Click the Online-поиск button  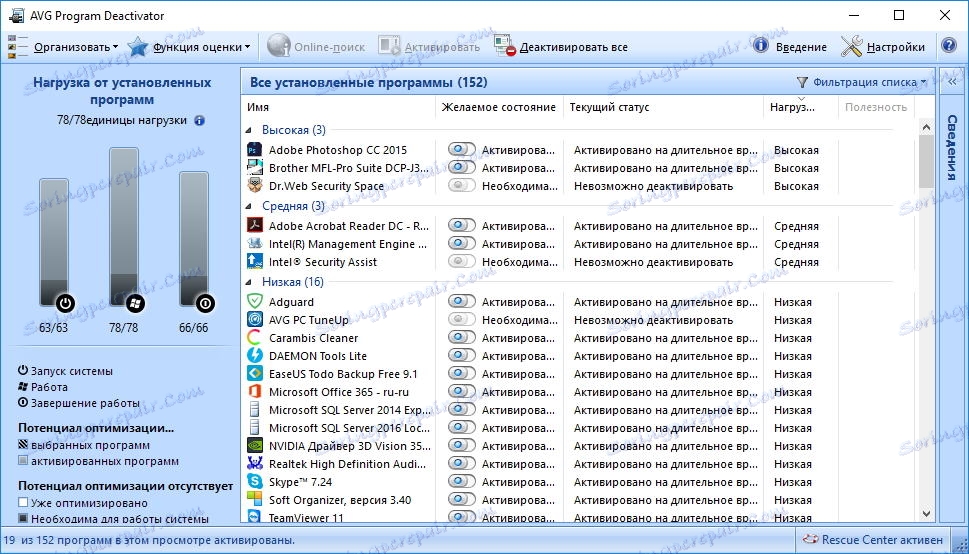(x=316, y=47)
